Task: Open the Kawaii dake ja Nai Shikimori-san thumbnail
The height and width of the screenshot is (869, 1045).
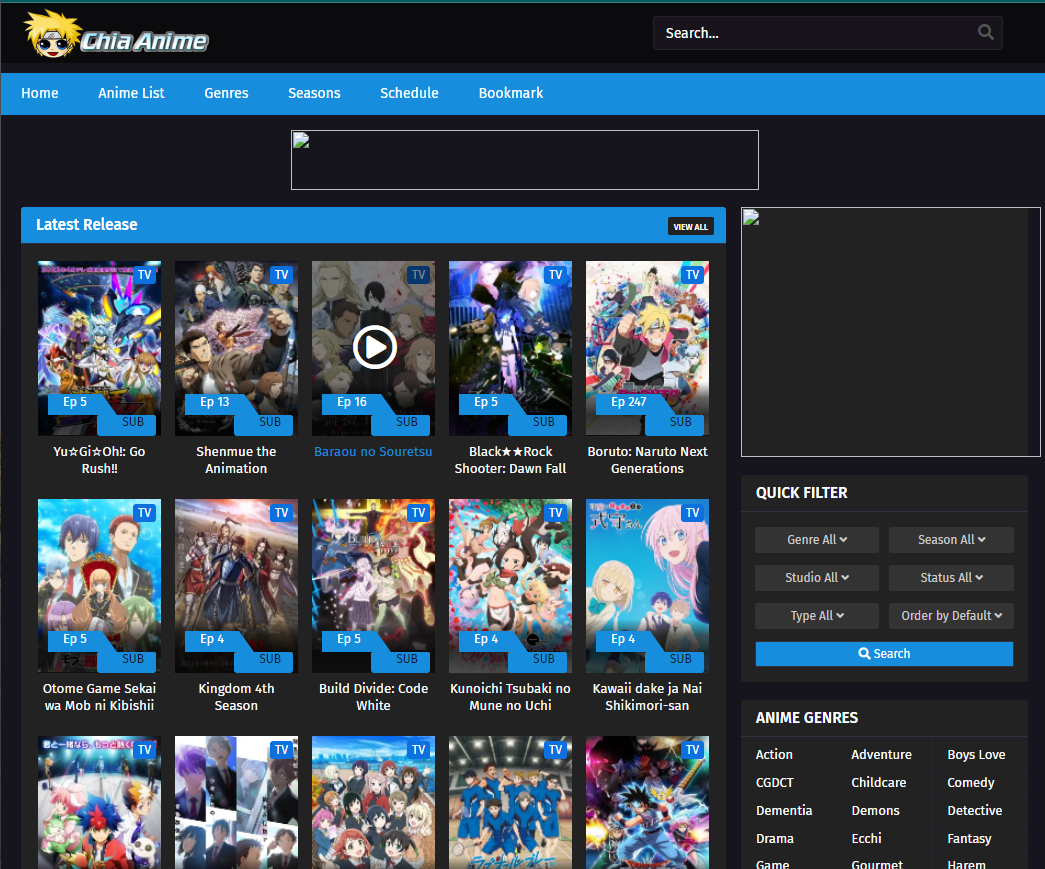Action: (647, 586)
